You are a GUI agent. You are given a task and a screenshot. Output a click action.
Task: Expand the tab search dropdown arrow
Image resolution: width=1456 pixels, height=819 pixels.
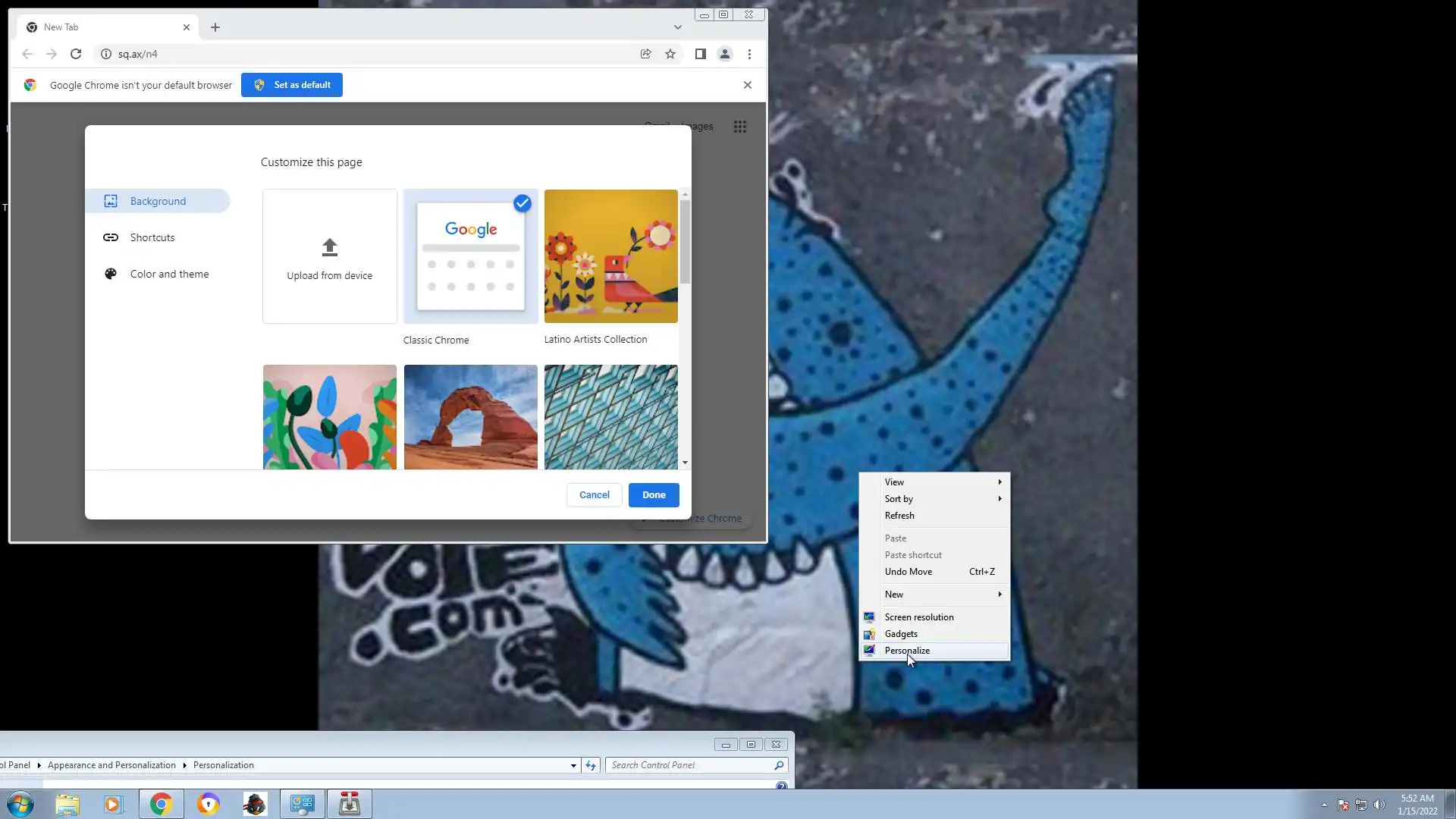677,27
